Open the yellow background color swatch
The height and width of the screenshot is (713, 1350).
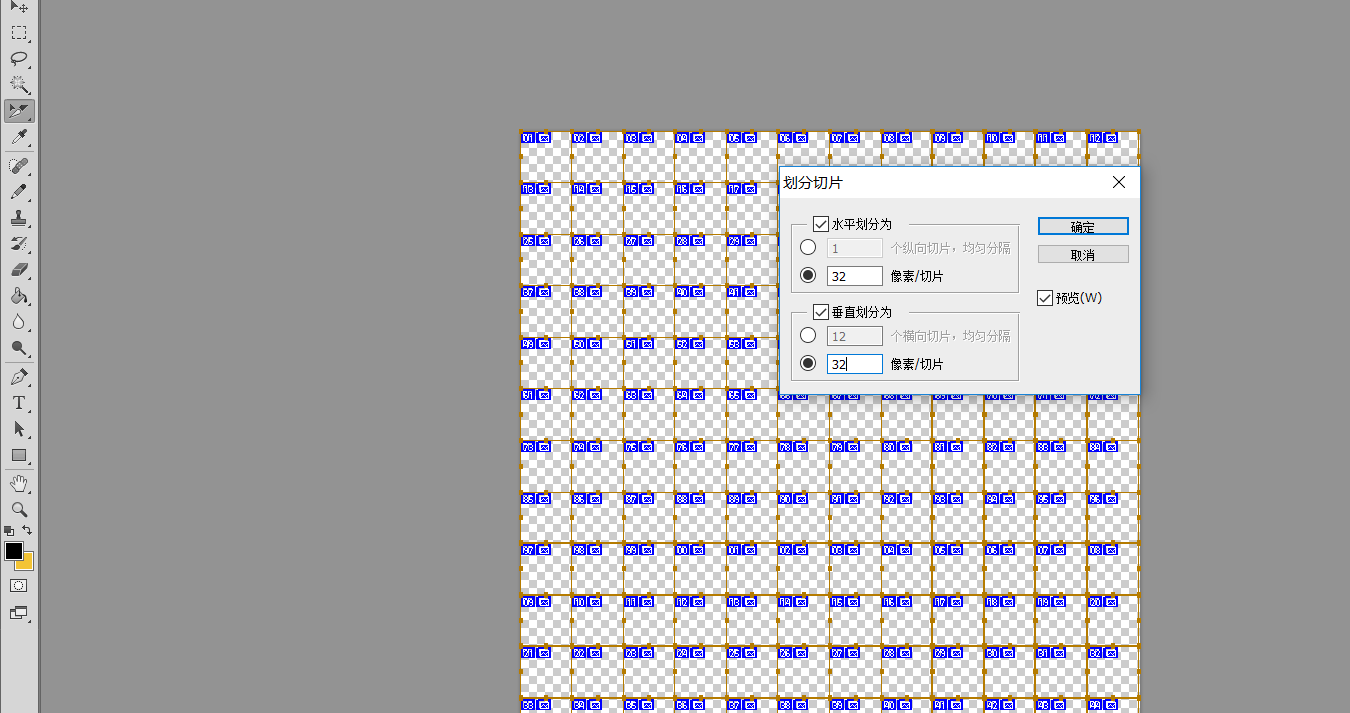click(x=27, y=564)
